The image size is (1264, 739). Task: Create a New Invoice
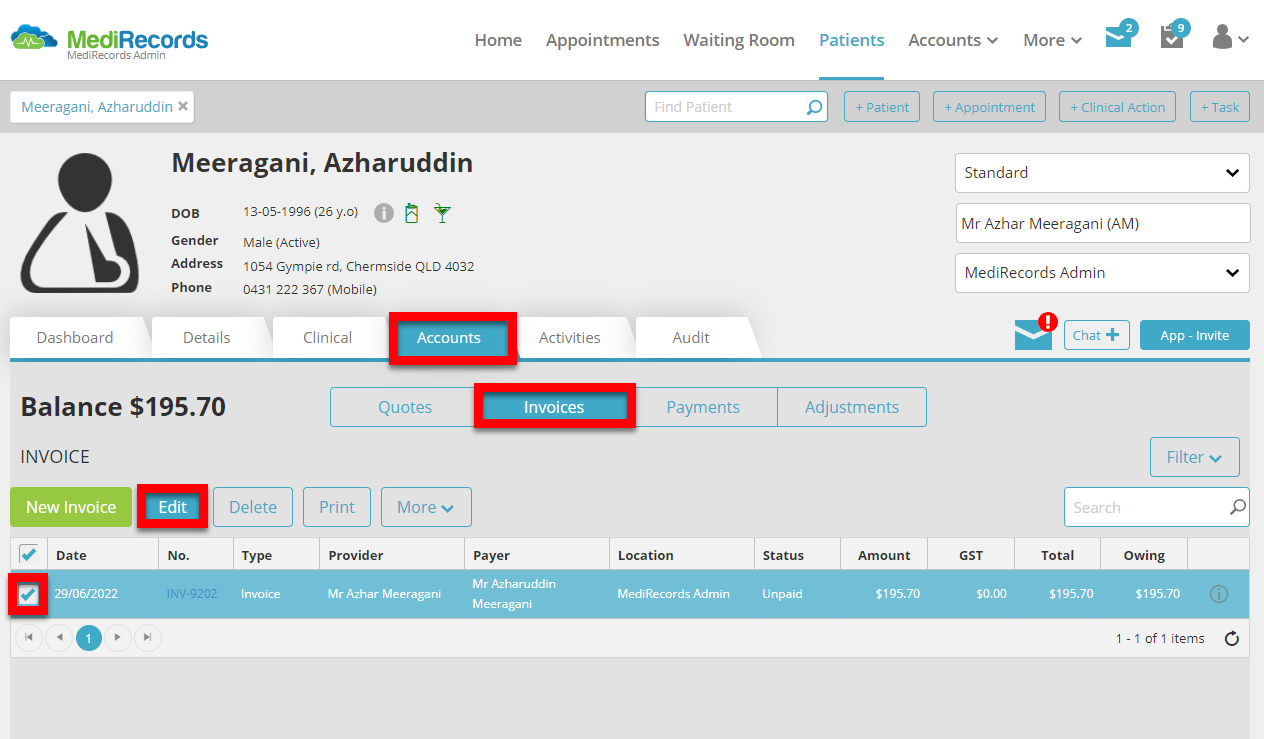coord(71,507)
